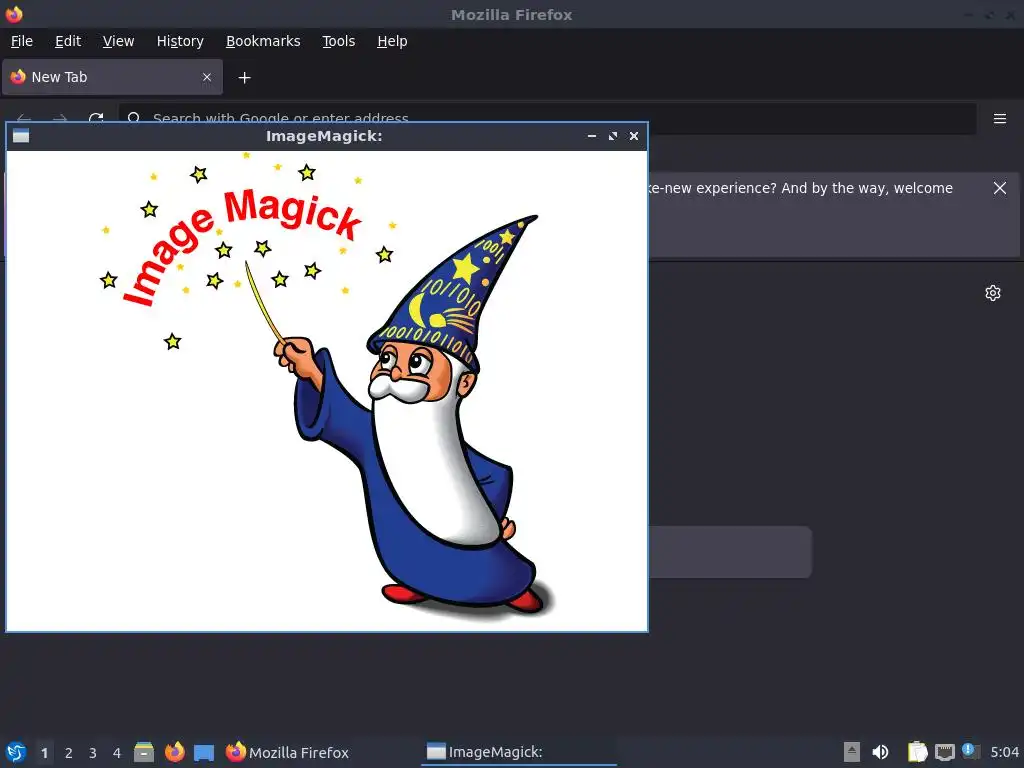Click the removable media eject tray icon
This screenshot has width=1024, height=768.
[852, 752]
